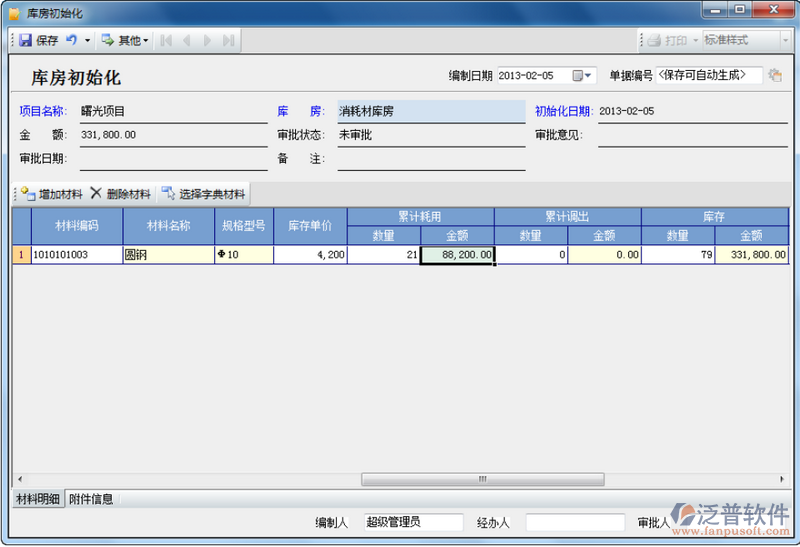
Task: Open the dropdown arrow beside undo
Action: click(x=87, y=41)
